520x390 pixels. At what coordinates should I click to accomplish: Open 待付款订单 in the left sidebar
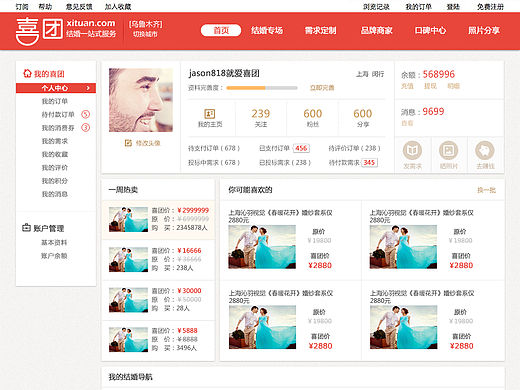[x=58, y=114]
